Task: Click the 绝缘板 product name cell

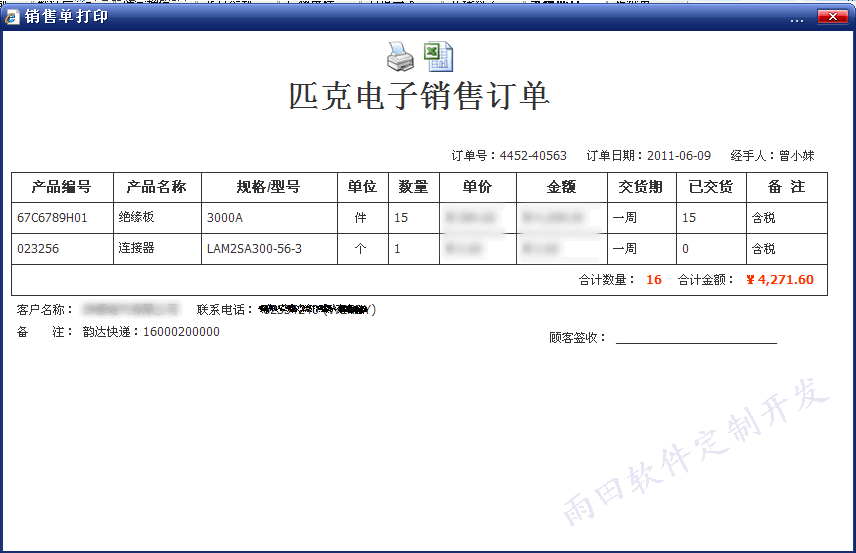Action: [x=137, y=217]
